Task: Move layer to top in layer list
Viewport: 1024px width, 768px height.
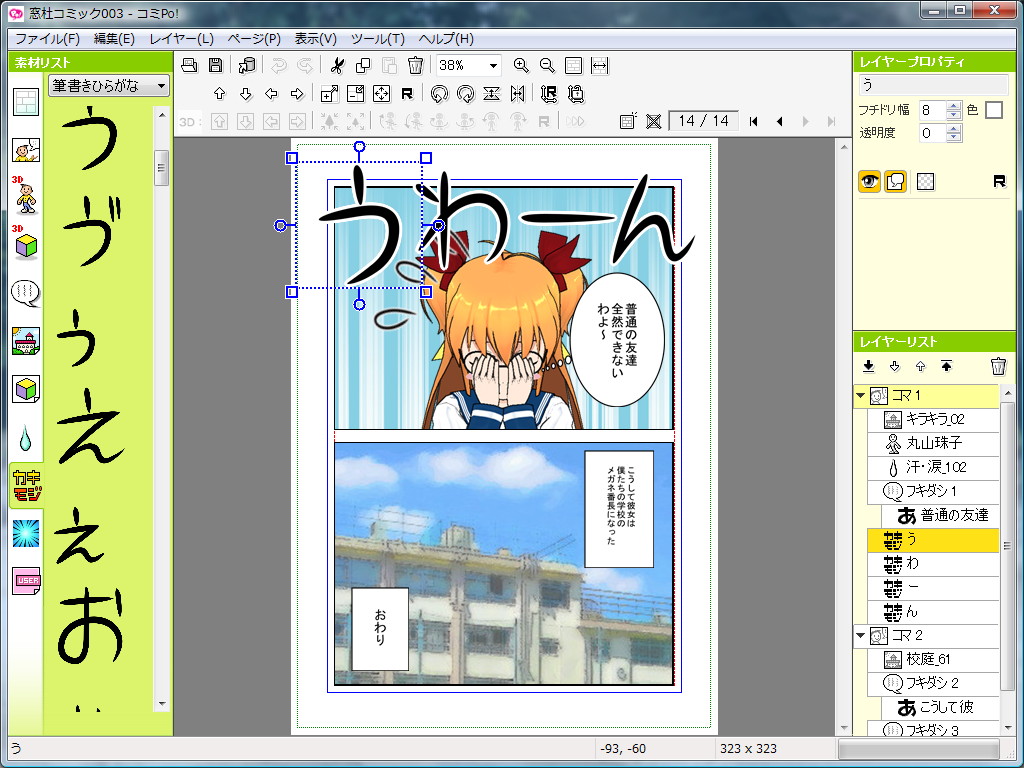Action: coord(947,366)
